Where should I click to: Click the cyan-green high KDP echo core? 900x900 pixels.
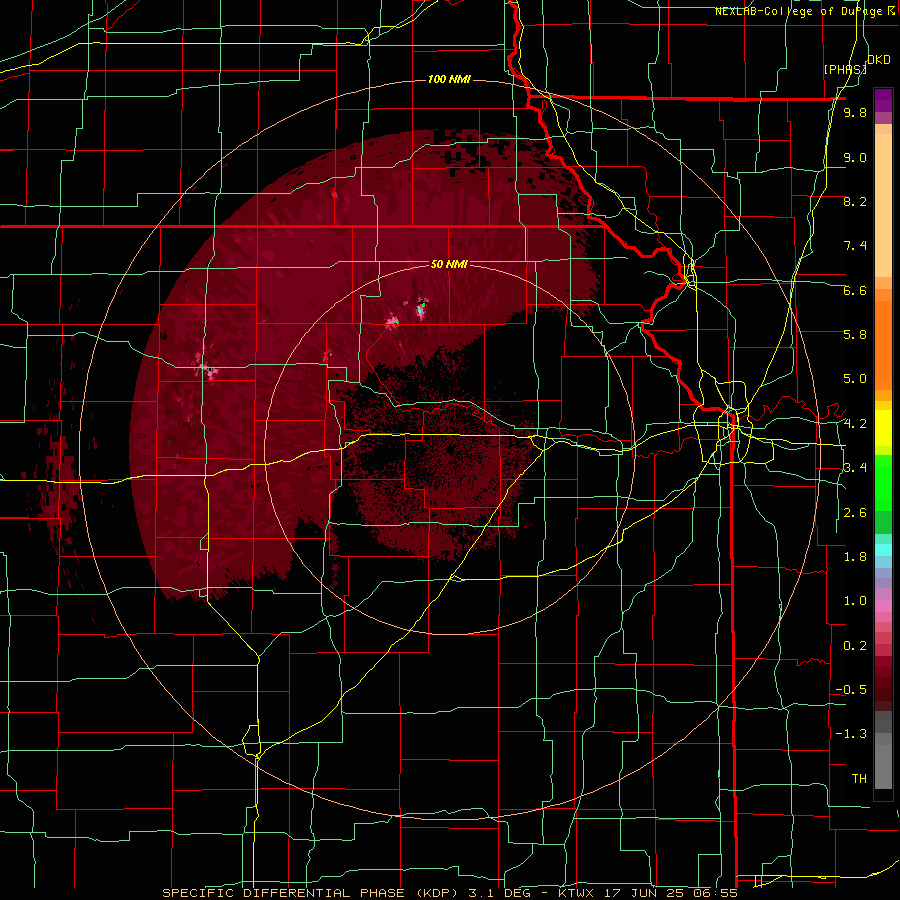click(x=422, y=309)
